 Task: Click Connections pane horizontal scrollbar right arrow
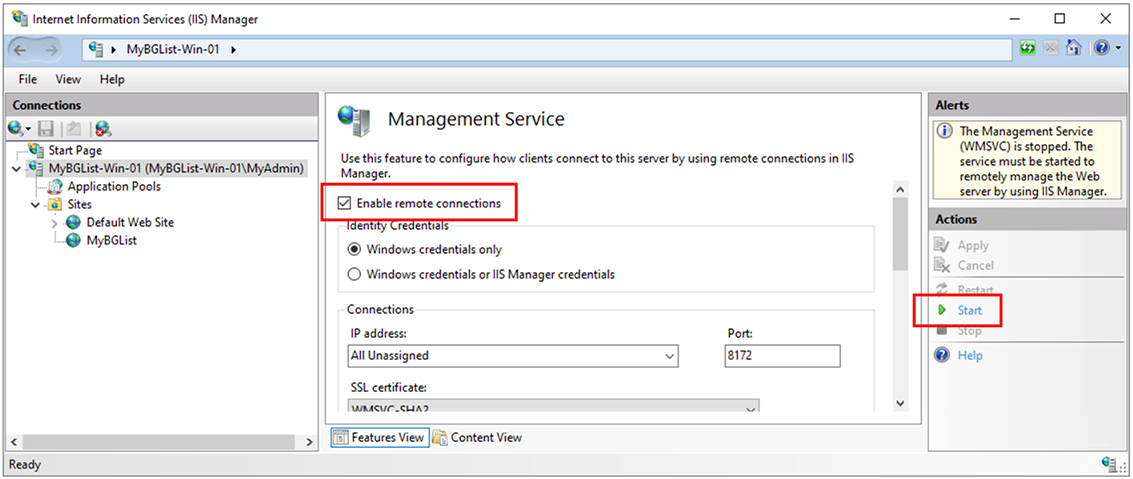click(309, 441)
